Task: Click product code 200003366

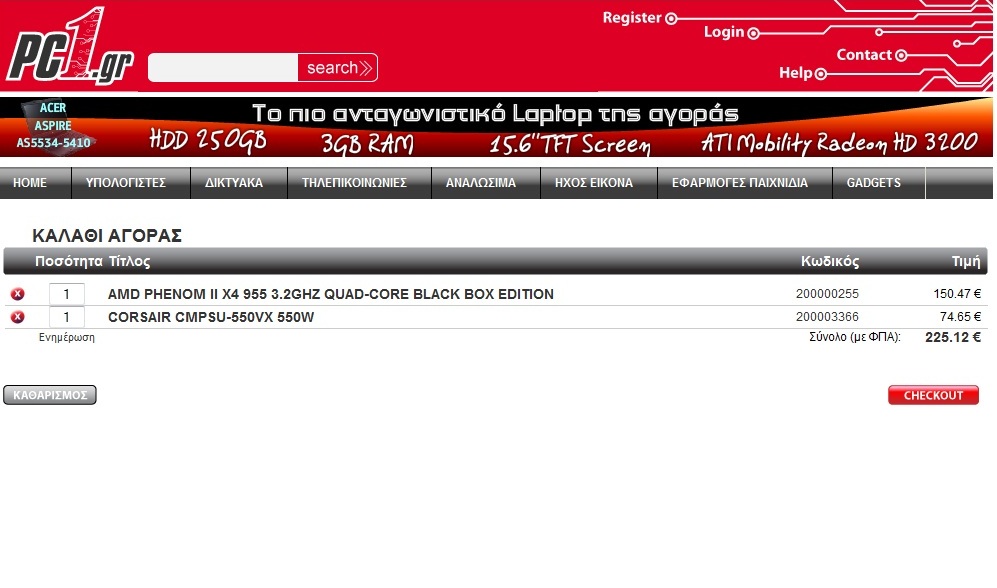Action: (x=827, y=317)
